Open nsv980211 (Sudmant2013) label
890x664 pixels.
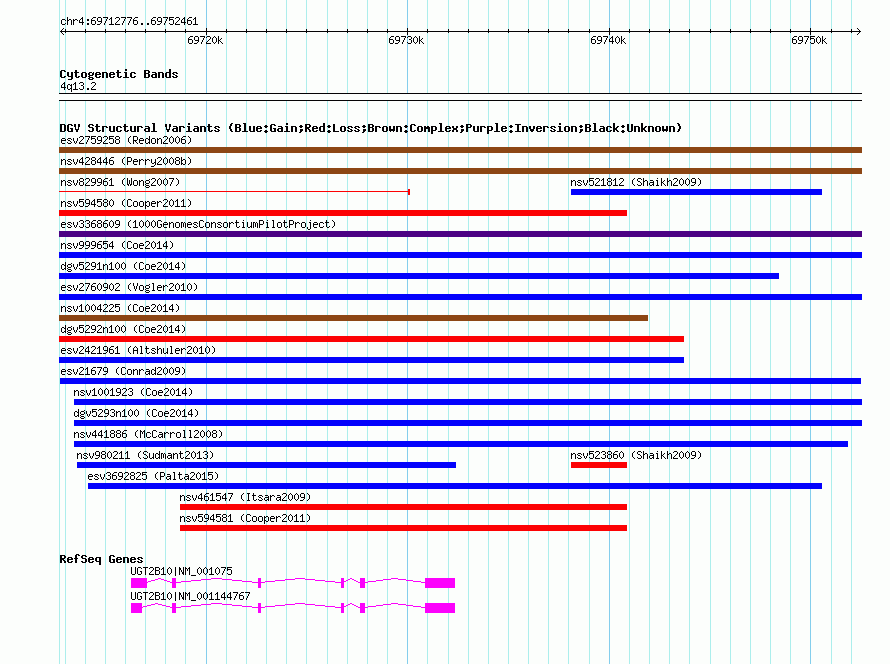click(145, 455)
